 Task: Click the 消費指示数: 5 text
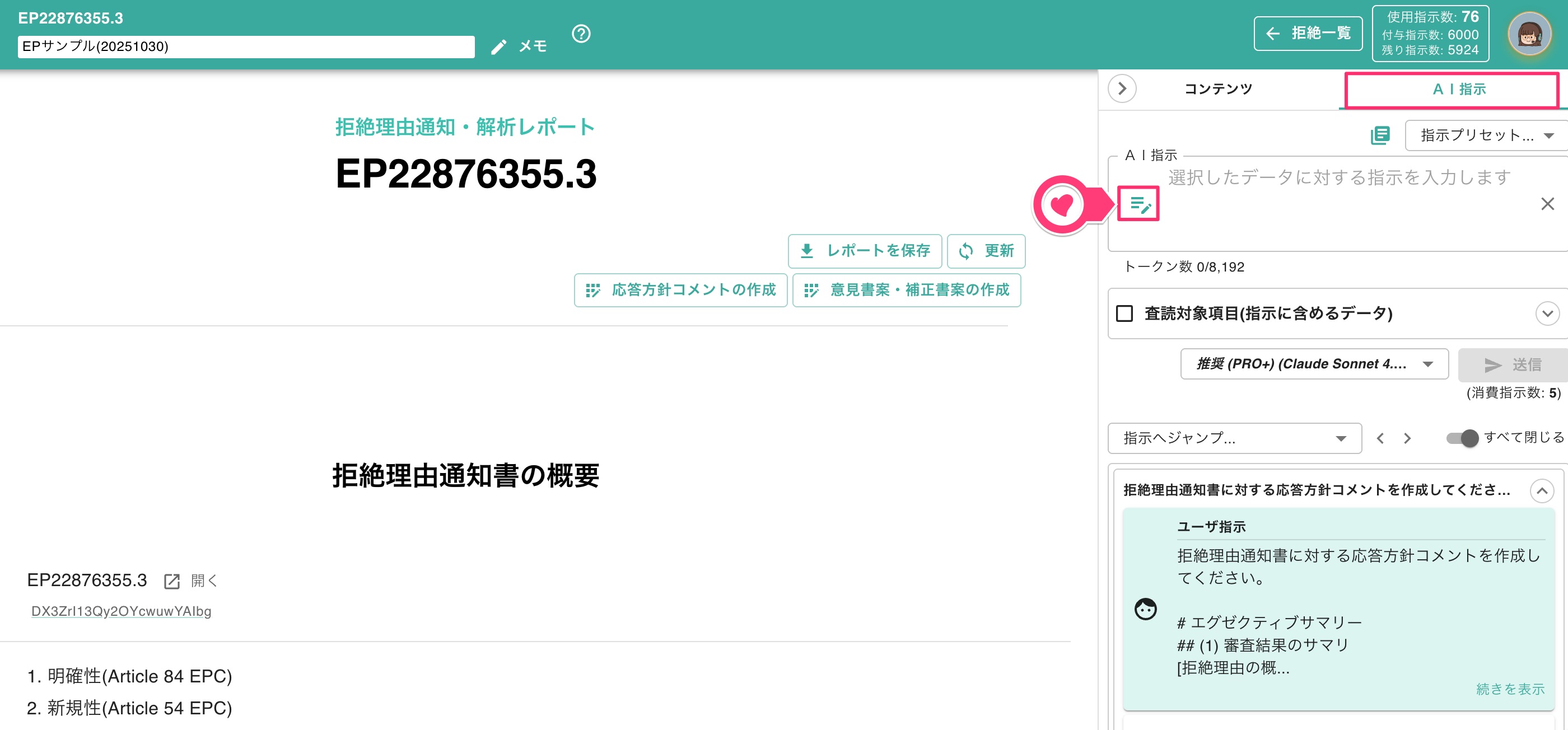[1513, 393]
